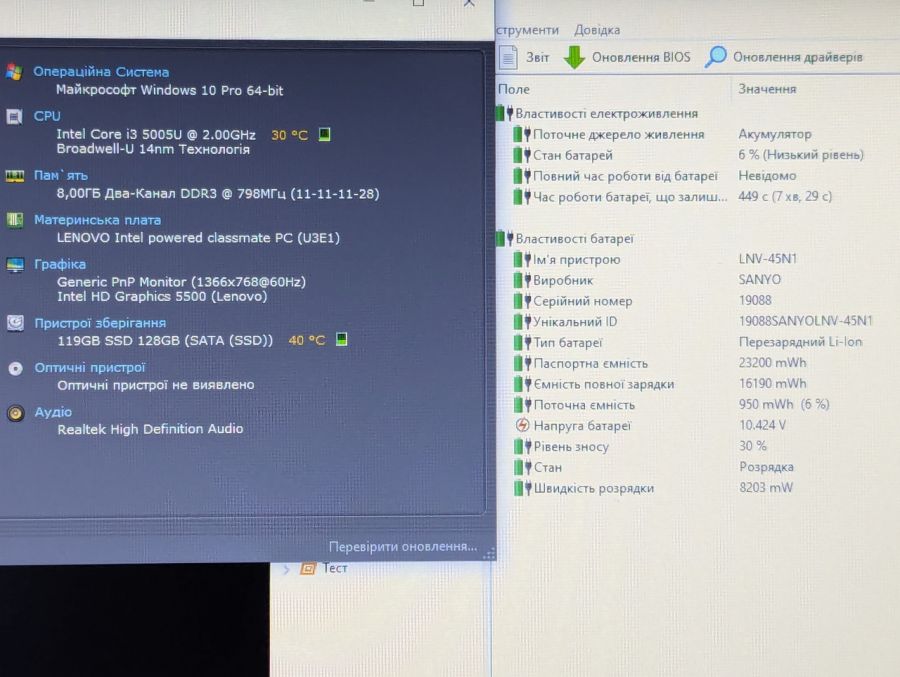Click the Оновлення драйверів toolbar button

coord(784,57)
